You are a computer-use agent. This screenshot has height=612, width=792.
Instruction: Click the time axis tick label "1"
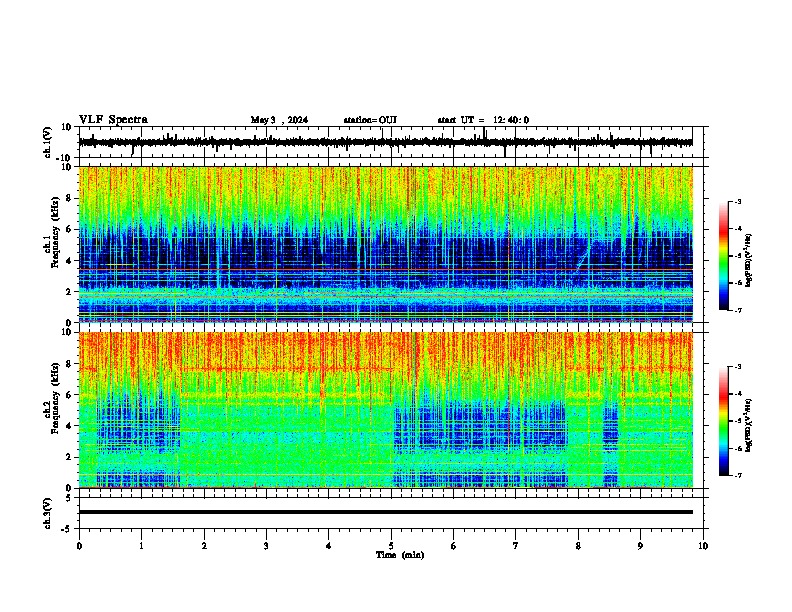[141, 546]
